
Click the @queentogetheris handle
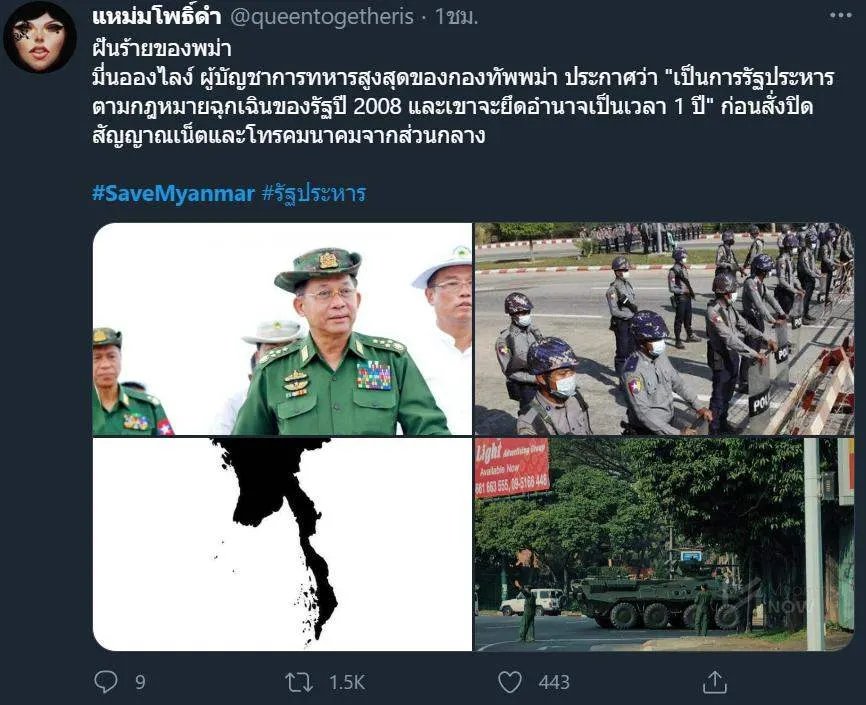321,17
